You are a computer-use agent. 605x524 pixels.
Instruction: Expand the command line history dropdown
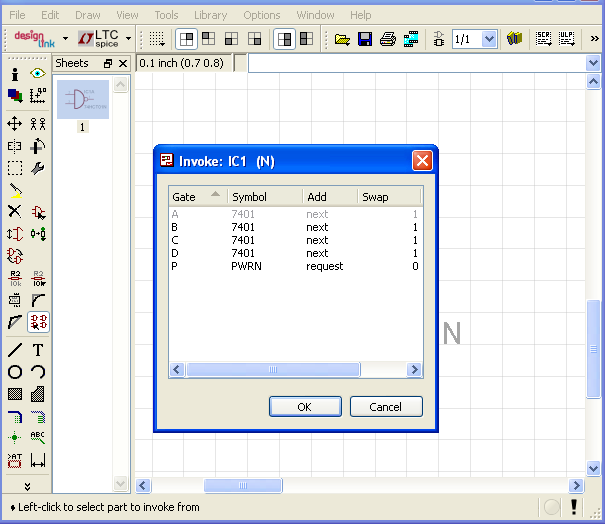593,63
